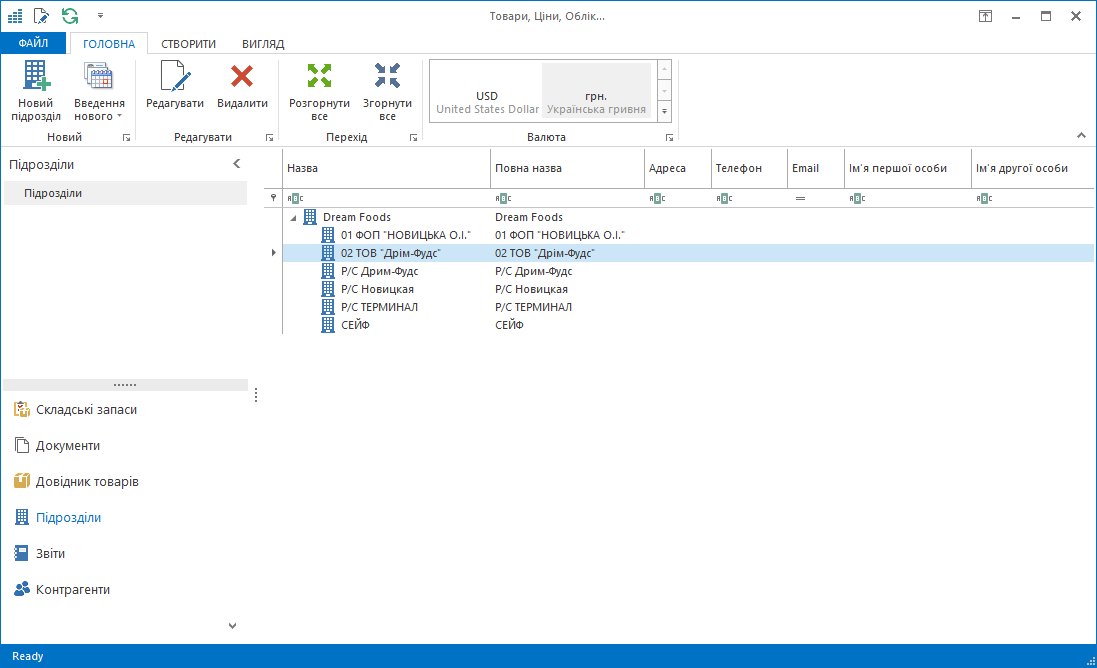Click the filter row funnel icon
This screenshot has width=1097, height=668.
point(273,198)
